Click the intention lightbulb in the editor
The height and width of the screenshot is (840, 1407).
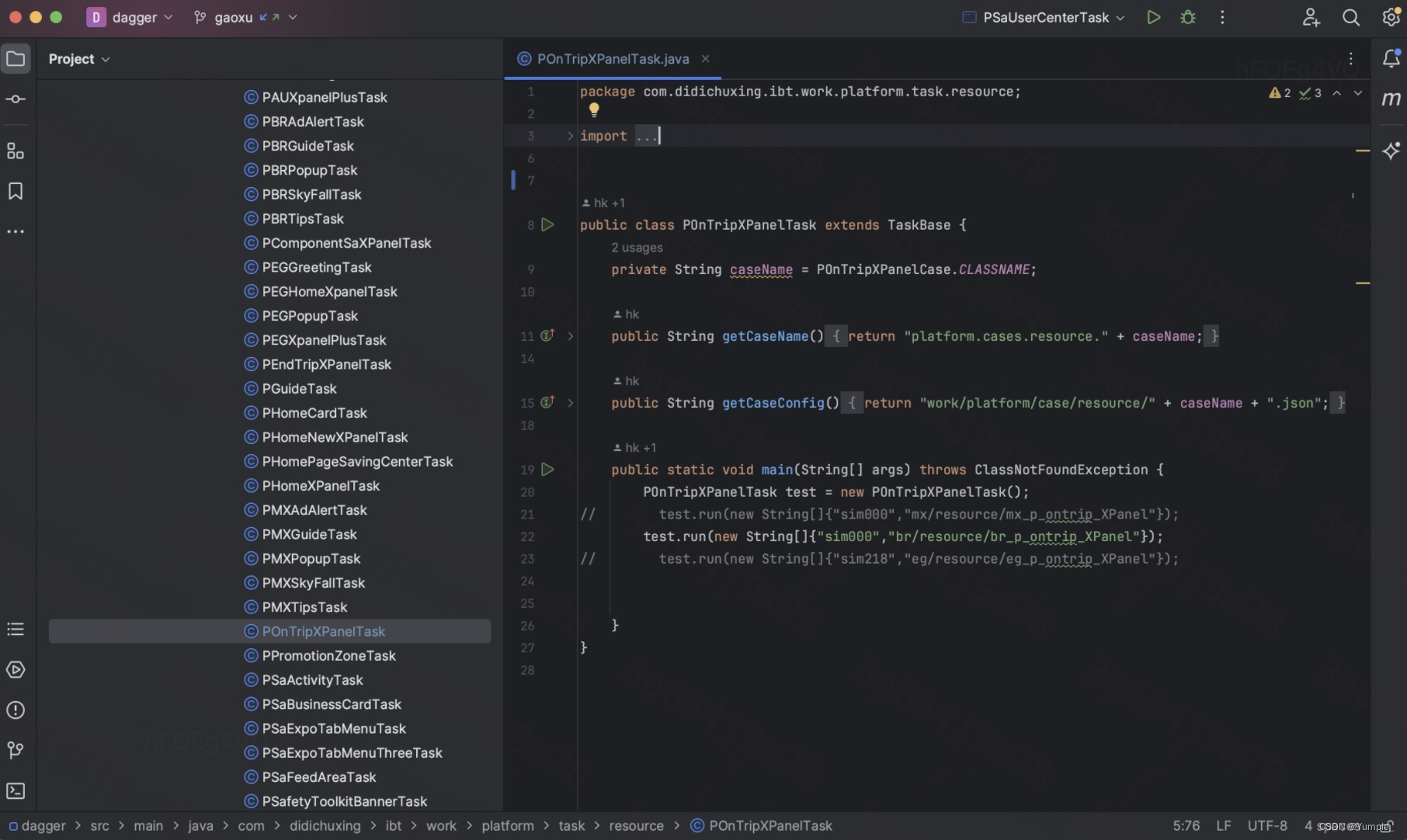pyautogui.click(x=594, y=110)
